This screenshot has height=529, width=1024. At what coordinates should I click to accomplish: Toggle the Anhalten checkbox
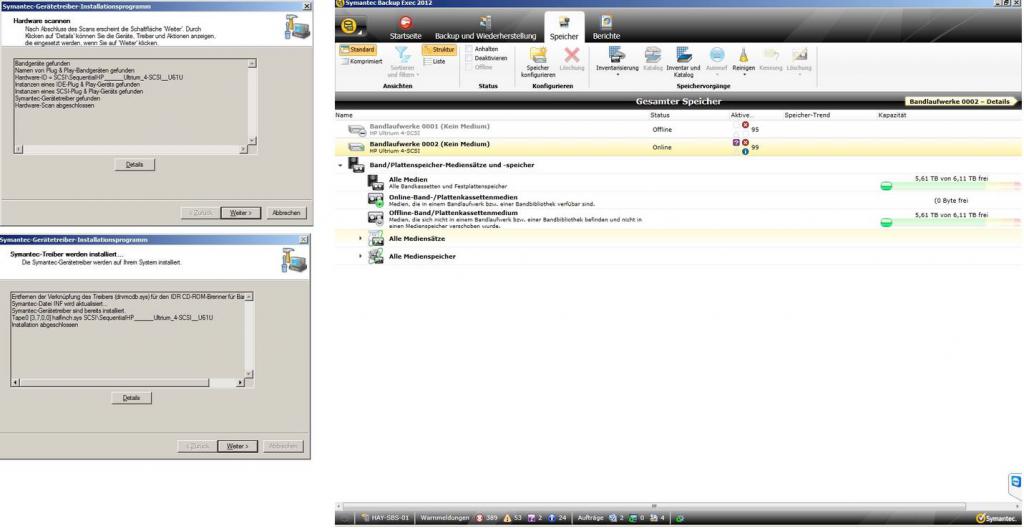pos(468,49)
